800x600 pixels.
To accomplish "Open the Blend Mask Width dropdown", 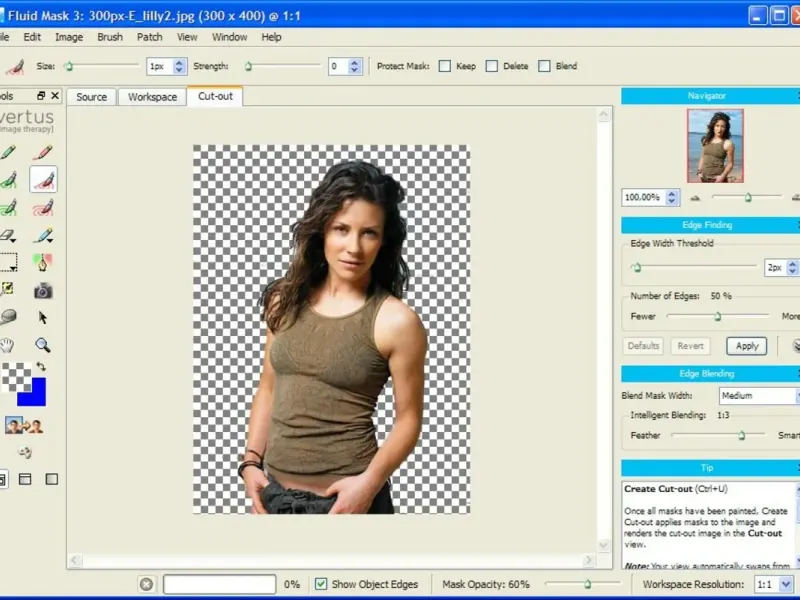I will click(x=758, y=396).
